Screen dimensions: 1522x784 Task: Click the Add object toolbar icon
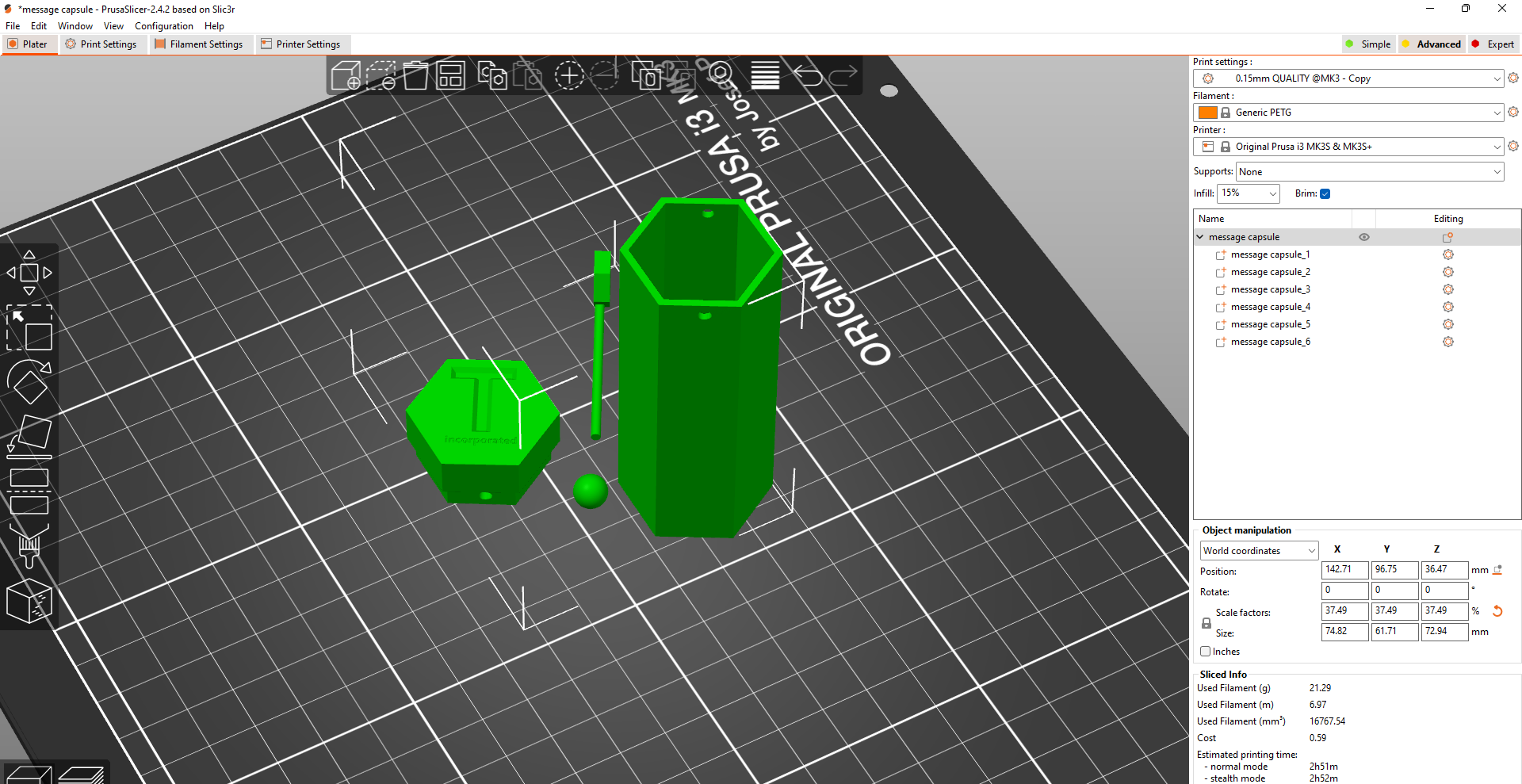pos(346,76)
